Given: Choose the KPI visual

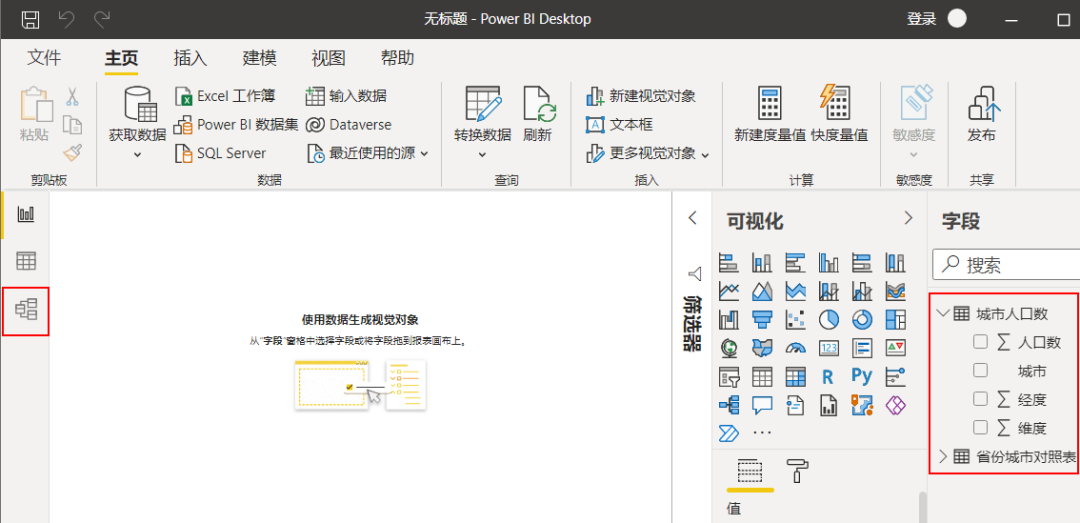Looking at the screenshot, I should pos(895,347).
